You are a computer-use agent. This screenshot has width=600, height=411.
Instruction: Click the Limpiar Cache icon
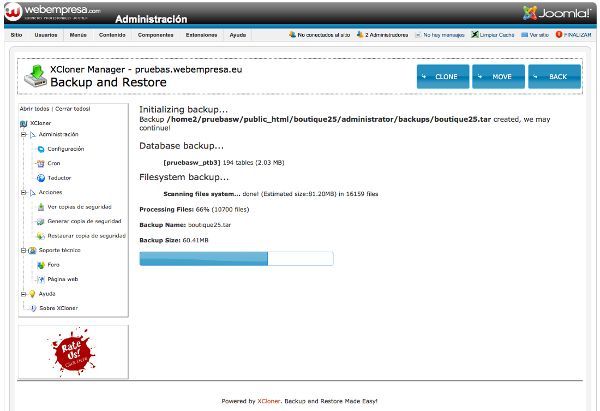[475, 34]
